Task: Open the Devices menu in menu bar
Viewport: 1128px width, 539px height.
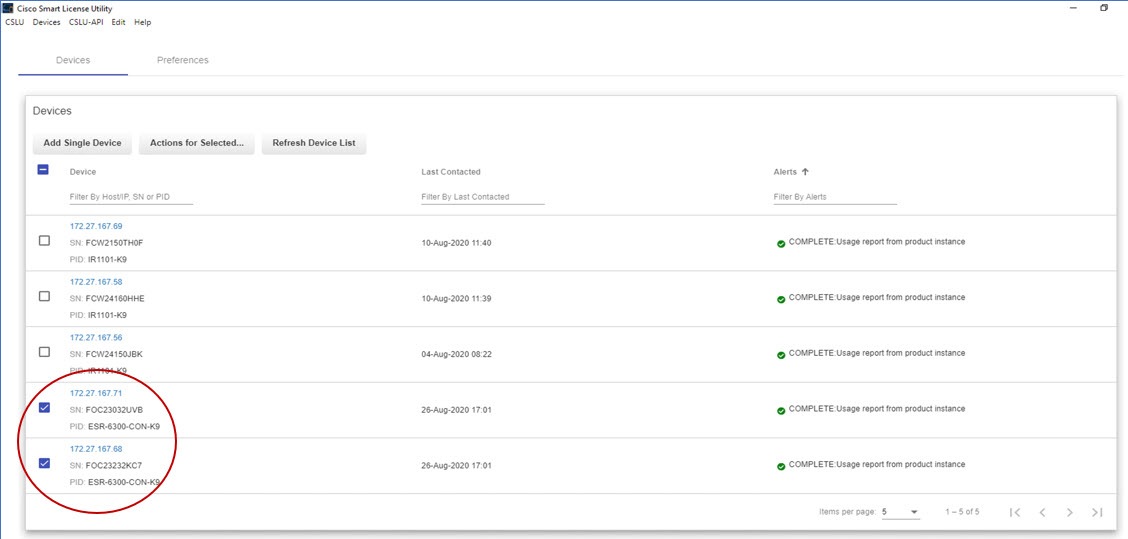Action: (x=46, y=22)
